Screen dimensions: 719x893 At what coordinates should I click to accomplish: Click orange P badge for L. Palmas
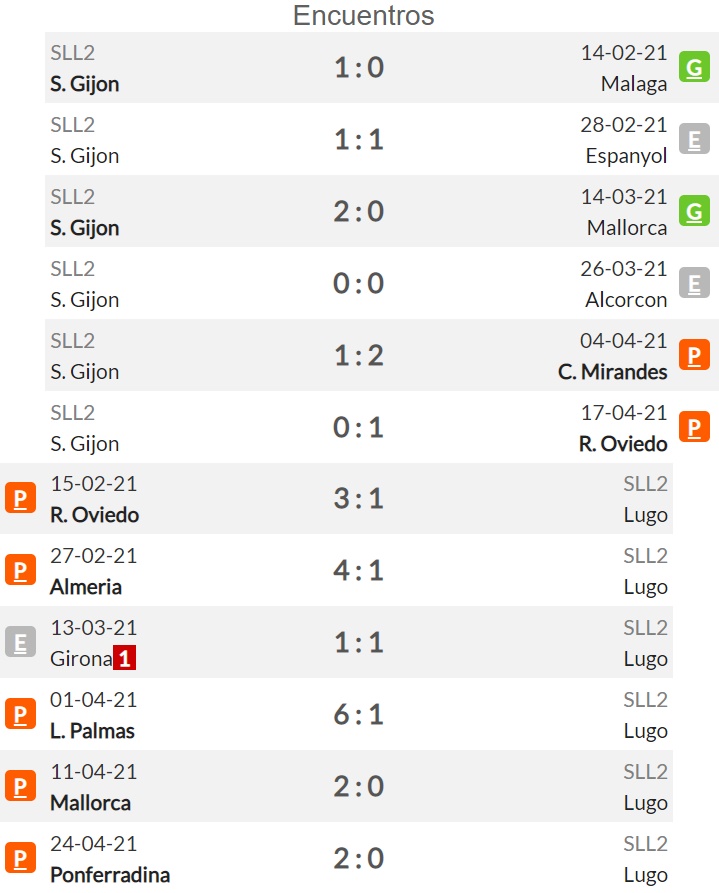[21, 714]
